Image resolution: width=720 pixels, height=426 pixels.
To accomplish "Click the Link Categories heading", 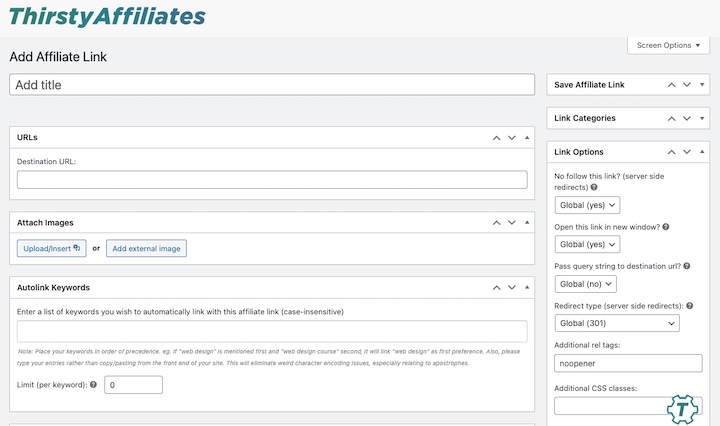I will click(x=585, y=118).
